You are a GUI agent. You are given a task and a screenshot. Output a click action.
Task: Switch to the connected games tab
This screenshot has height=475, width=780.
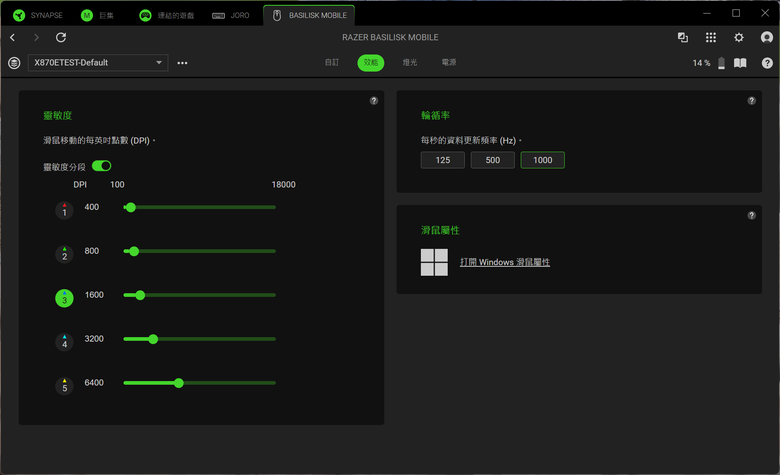[x=167, y=15]
